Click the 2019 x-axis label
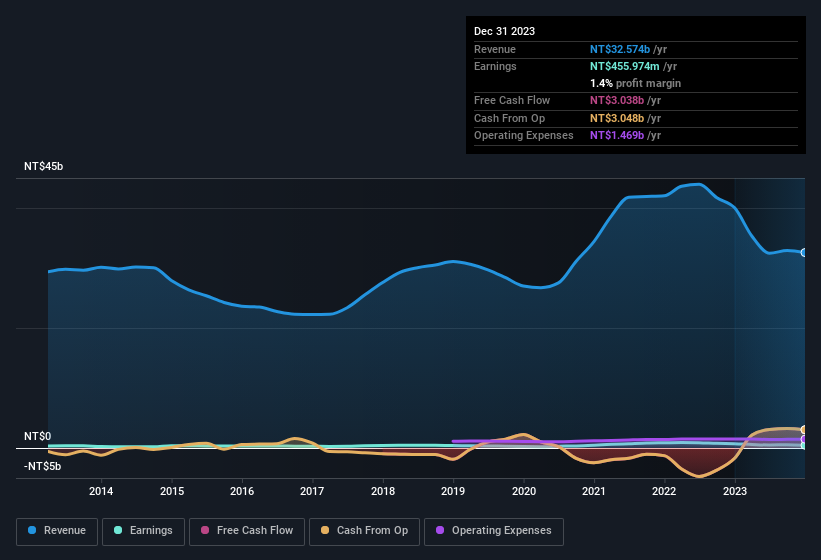The height and width of the screenshot is (560, 821). [453, 491]
